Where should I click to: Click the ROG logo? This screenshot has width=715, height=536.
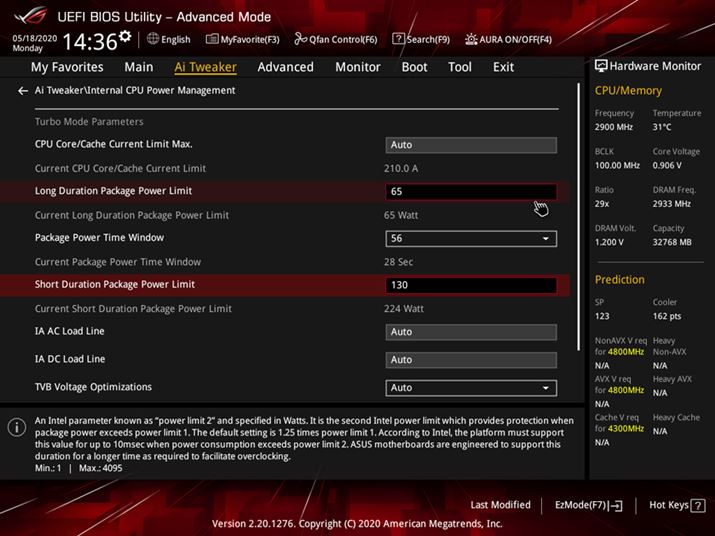[x=30, y=16]
